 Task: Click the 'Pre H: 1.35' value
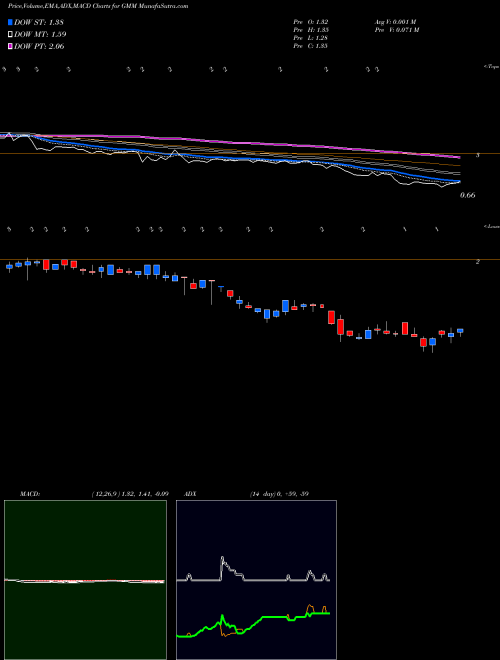pos(311,30)
